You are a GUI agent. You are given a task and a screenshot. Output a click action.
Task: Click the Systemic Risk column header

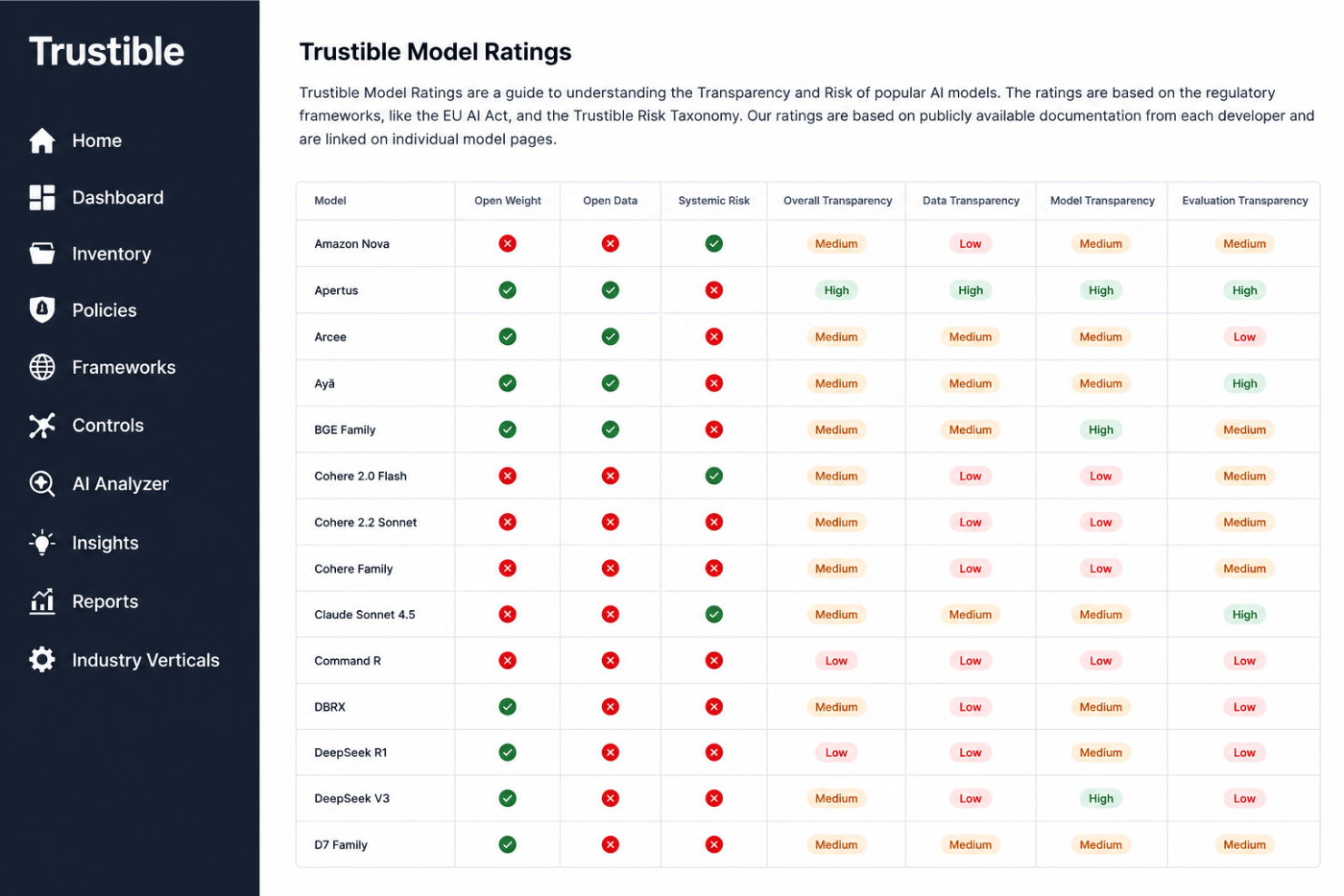point(714,201)
